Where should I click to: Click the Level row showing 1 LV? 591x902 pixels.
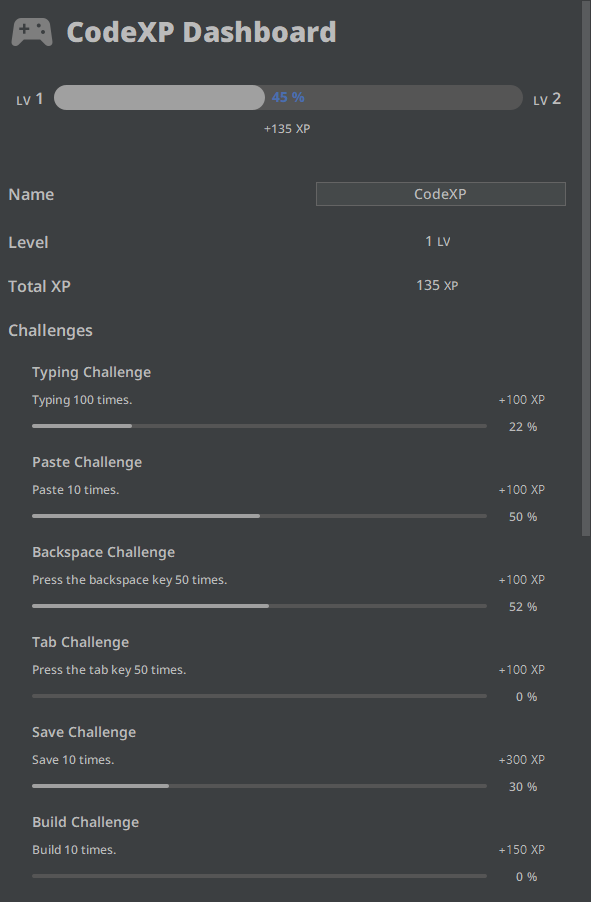pyautogui.click(x=437, y=241)
